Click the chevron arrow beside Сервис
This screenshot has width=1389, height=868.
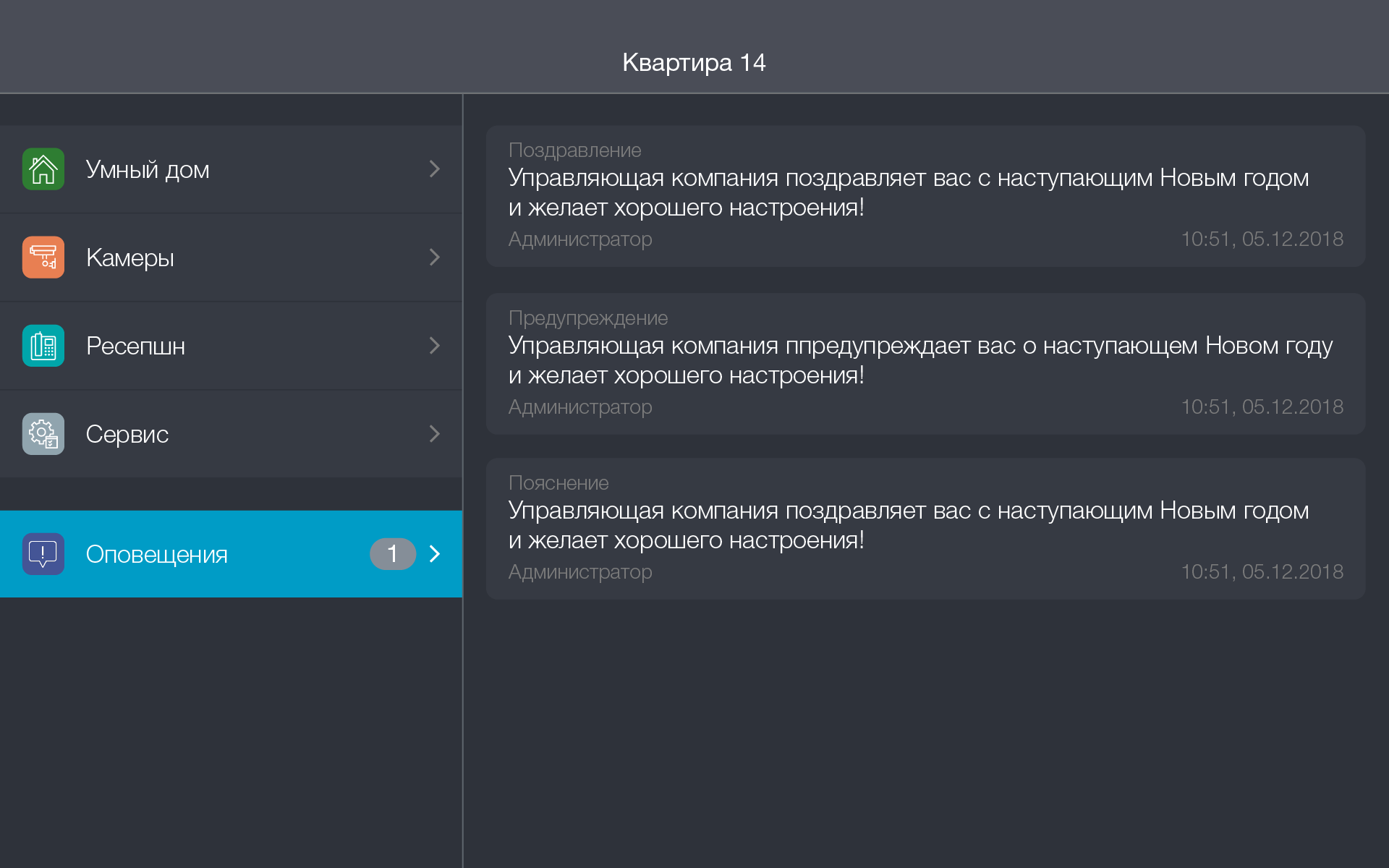click(x=434, y=434)
